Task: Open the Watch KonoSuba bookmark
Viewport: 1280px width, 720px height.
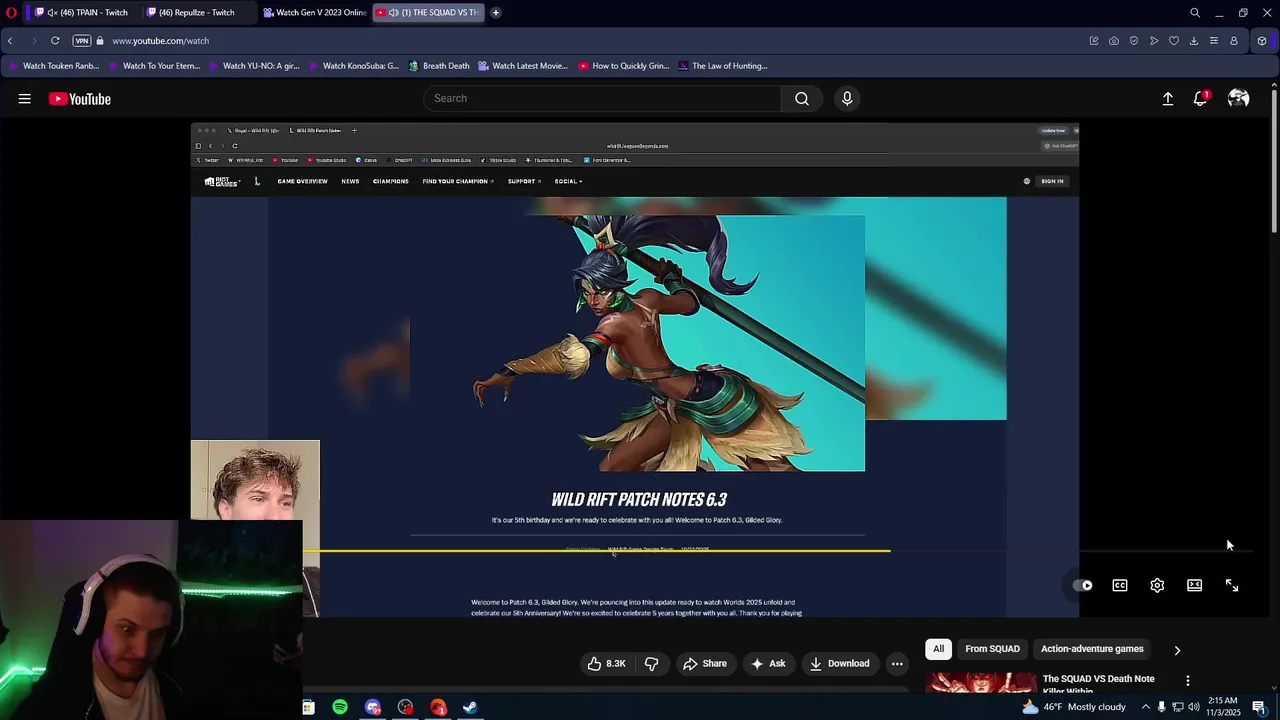Action: pos(353,66)
